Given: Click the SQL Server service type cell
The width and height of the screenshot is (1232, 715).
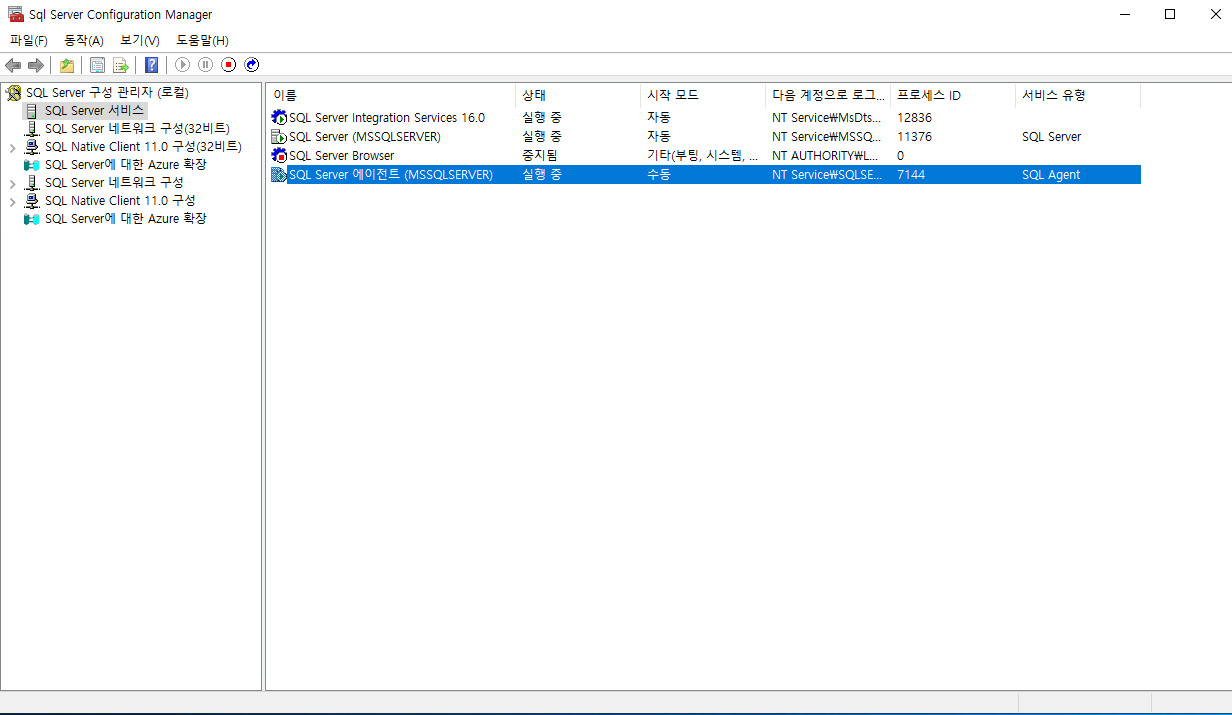Looking at the screenshot, I should point(1051,137).
